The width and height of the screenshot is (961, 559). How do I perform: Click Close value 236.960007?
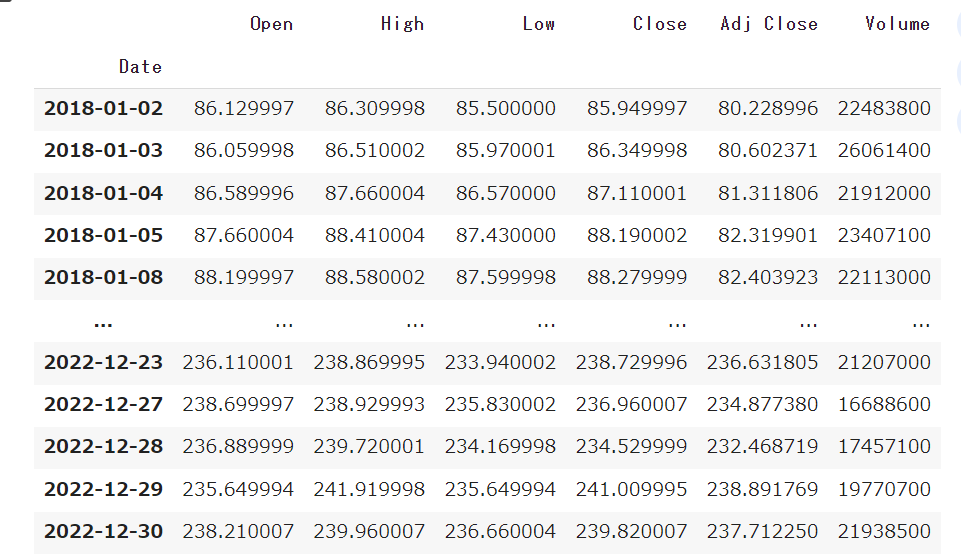(x=631, y=405)
